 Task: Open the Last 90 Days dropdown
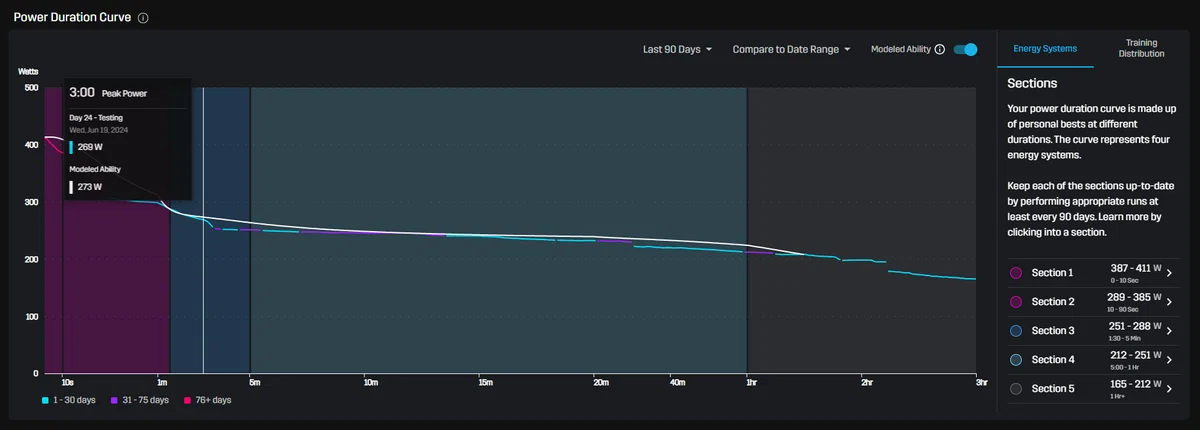678,49
